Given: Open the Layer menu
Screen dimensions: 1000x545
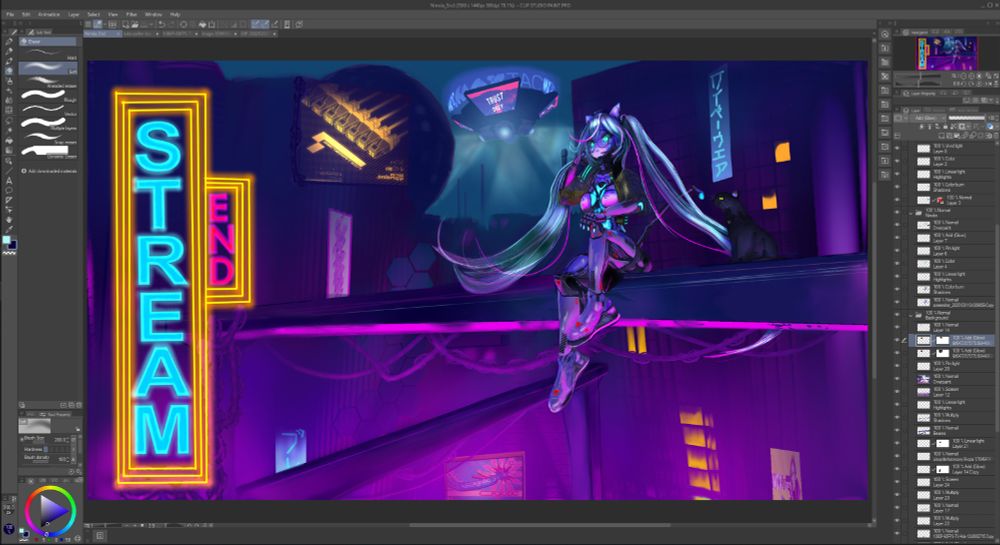Looking at the screenshot, I should (74, 14).
